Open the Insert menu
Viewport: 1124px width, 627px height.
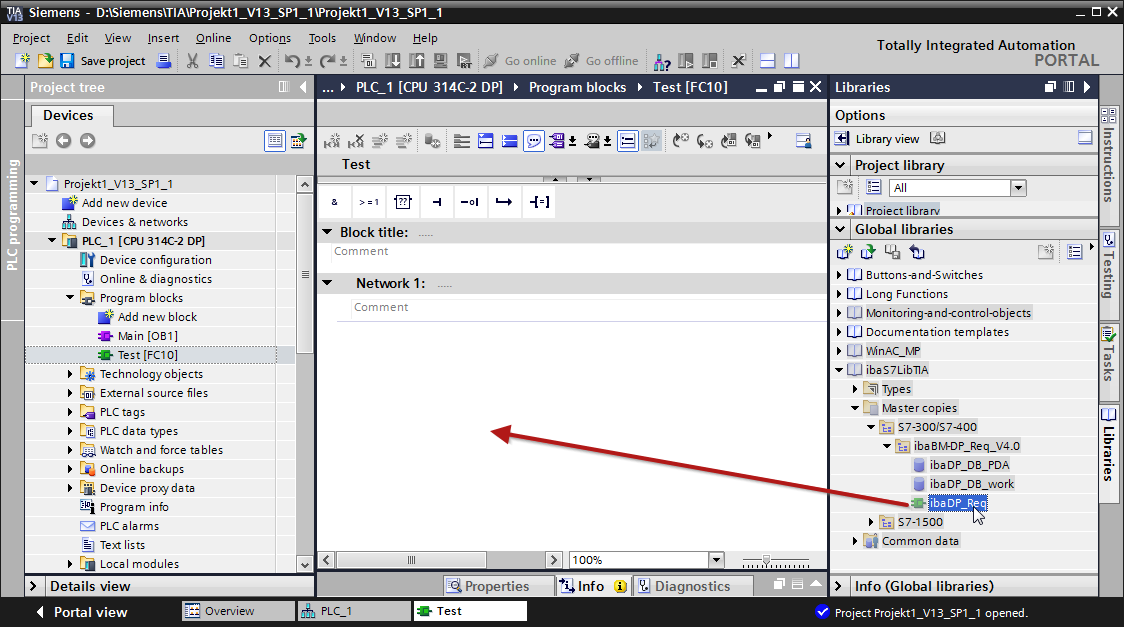click(x=163, y=38)
